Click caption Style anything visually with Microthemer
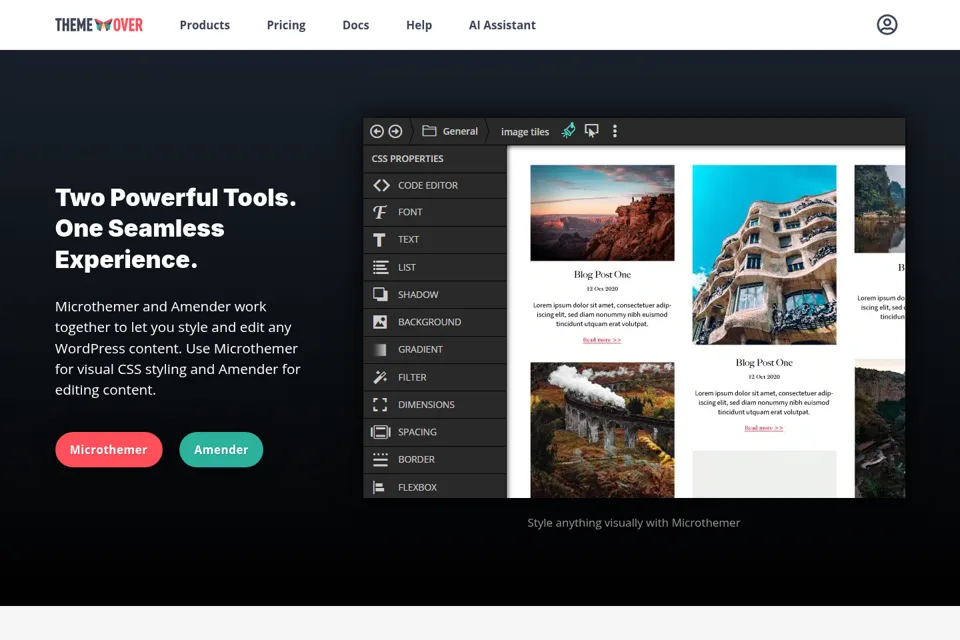The image size is (960, 640). click(x=634, y=523)
